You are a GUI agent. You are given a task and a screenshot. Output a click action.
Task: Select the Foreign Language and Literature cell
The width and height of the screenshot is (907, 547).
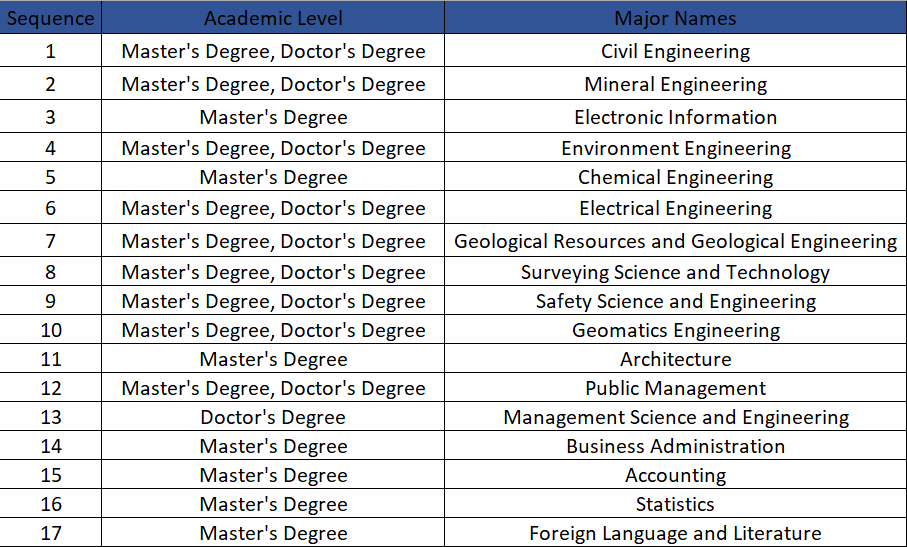[675, 533]
